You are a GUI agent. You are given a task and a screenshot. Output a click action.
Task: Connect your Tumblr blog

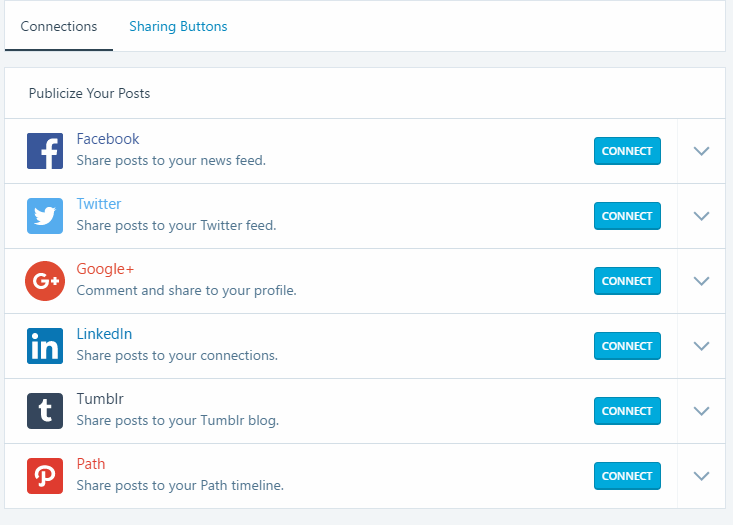(x=627, y=411)
